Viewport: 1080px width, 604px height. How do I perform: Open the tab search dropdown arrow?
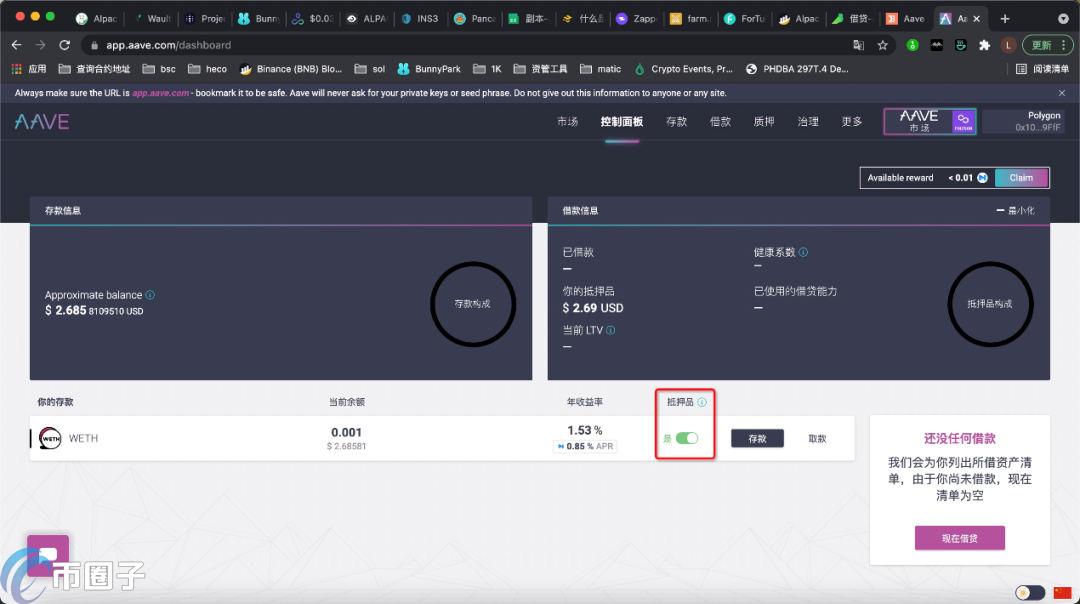[x=1063, y=19]
